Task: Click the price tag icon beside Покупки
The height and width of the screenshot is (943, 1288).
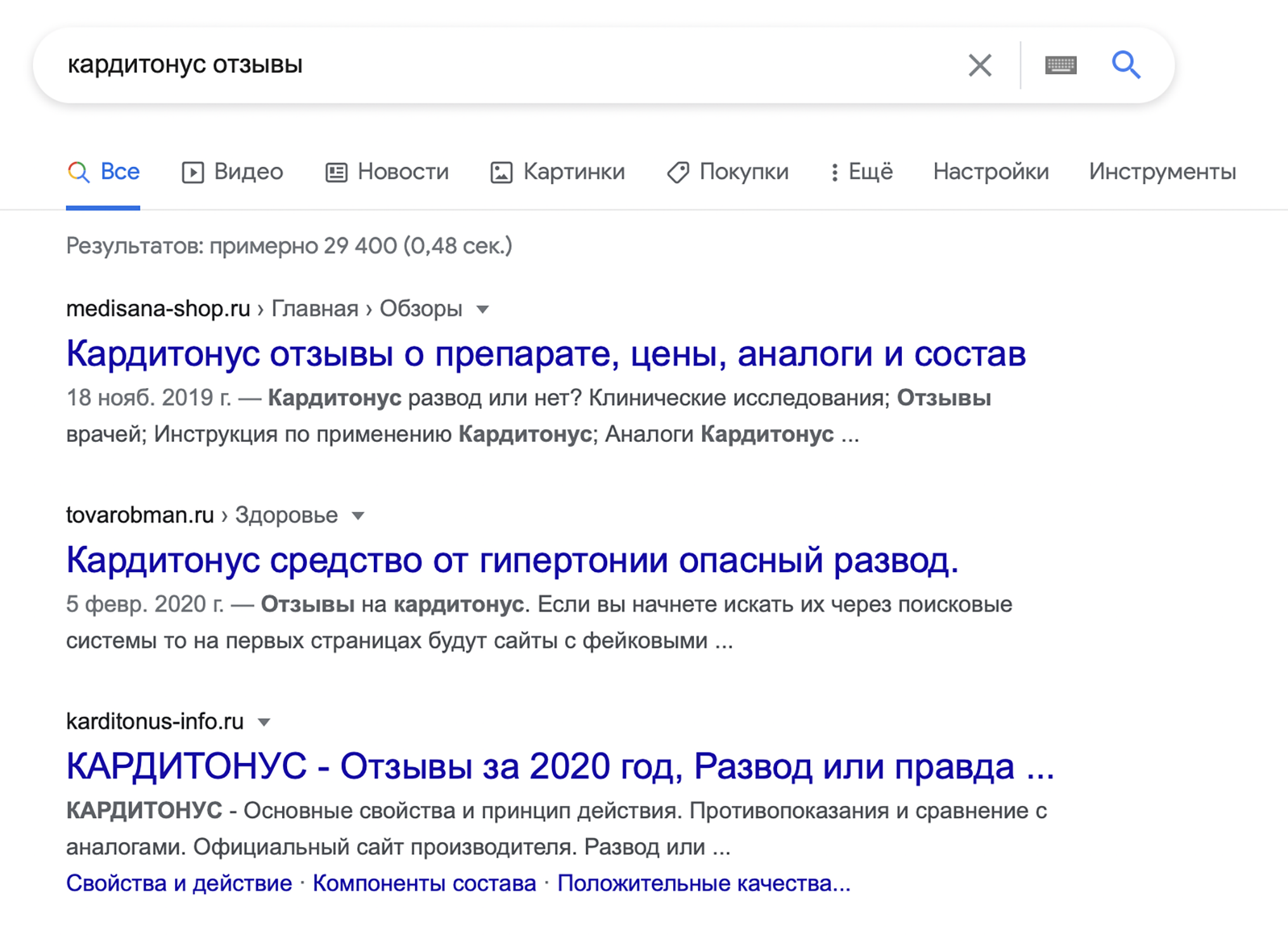Action: click(x=678, y=172)
